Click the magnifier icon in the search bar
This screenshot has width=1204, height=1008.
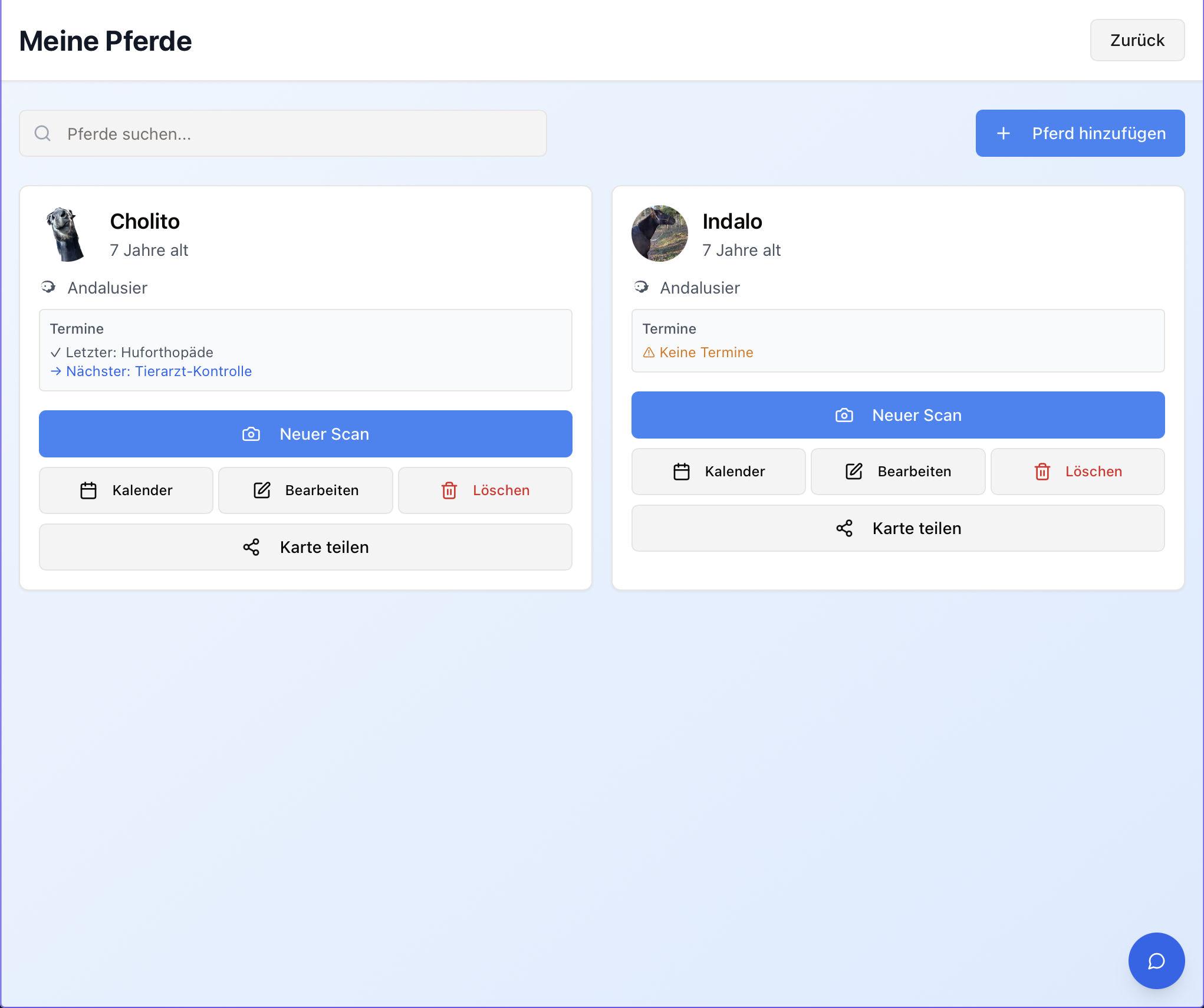click(42, 133)
